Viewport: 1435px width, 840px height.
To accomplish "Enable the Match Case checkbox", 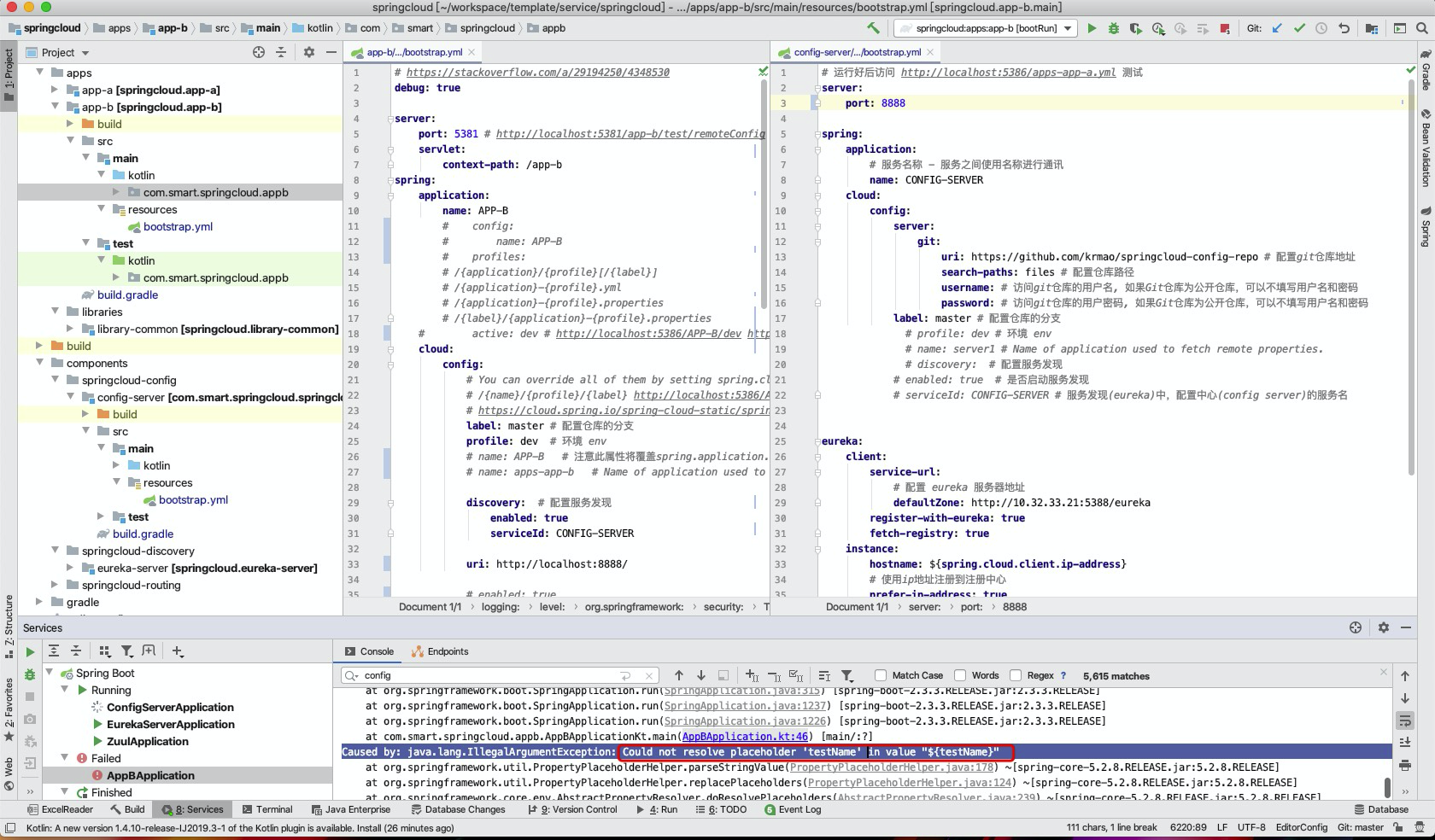I will coord(881,675).
